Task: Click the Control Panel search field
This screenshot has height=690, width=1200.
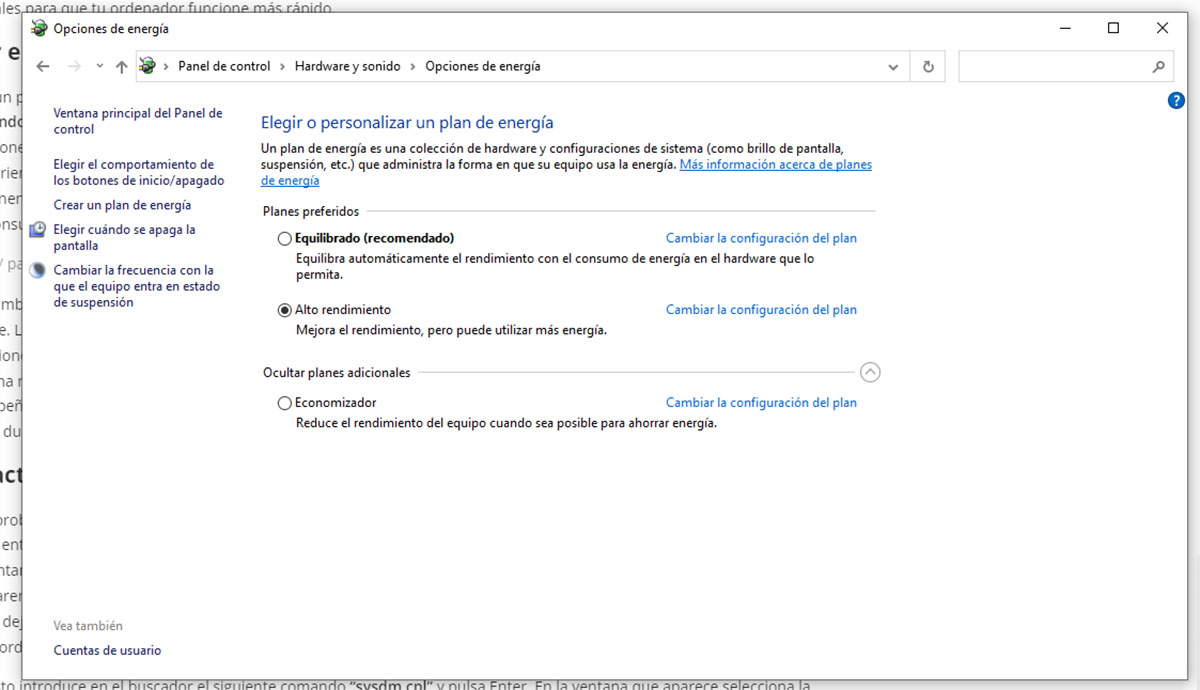Action: pyautogui.click(x=1050, y=67)
